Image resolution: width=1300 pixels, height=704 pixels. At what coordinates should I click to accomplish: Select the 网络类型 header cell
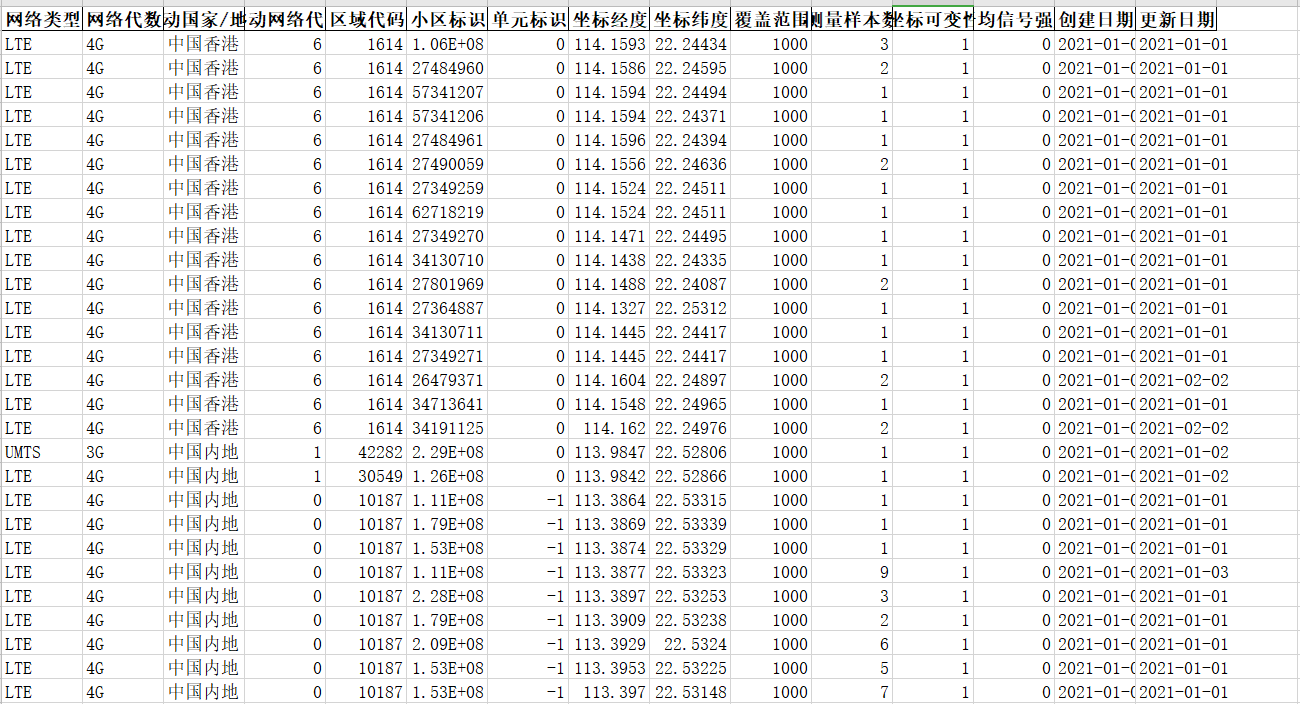42,19
